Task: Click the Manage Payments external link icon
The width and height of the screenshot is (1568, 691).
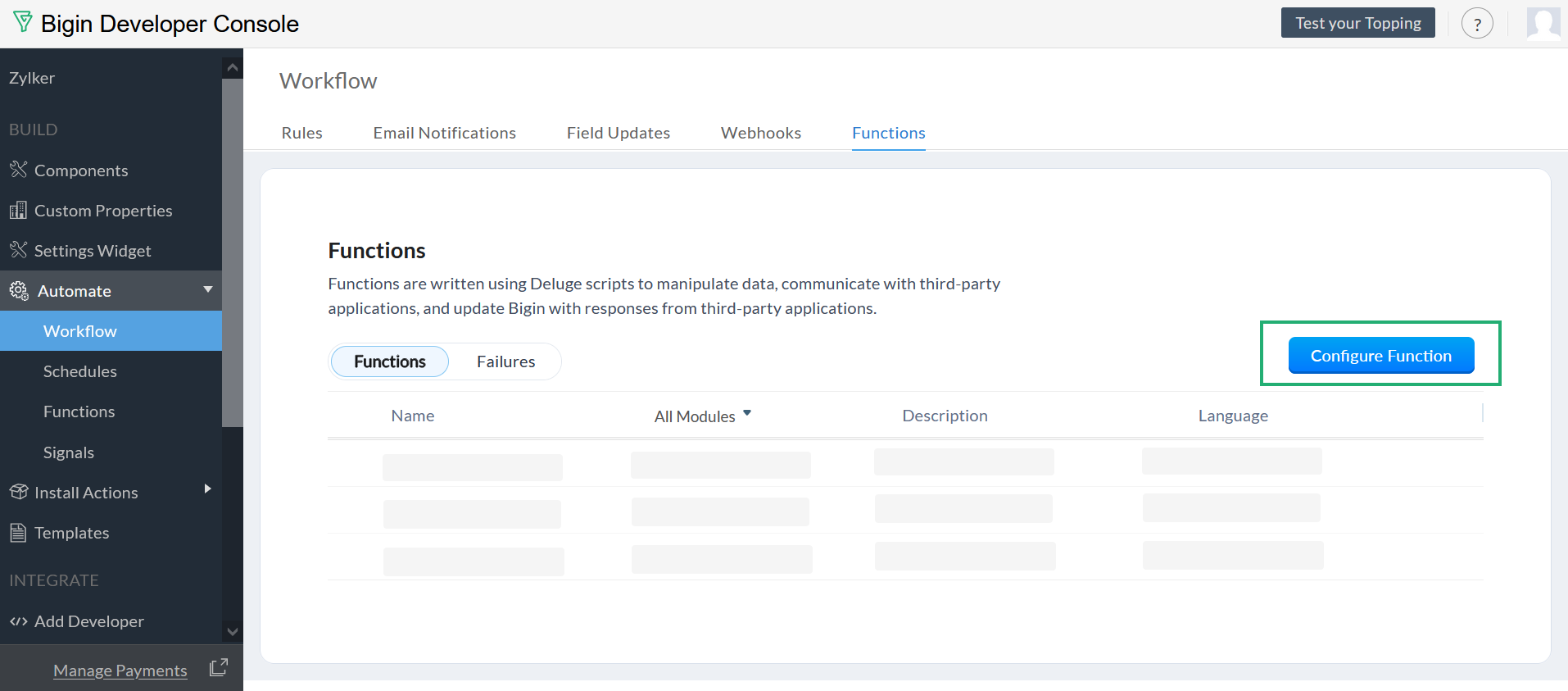Action: (218, 668)
